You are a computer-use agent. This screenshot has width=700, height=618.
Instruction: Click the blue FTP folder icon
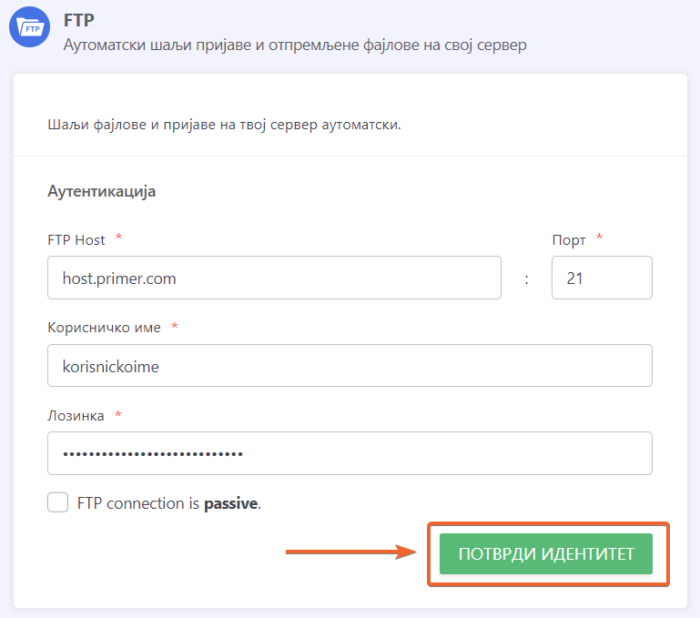click(30, 29)
